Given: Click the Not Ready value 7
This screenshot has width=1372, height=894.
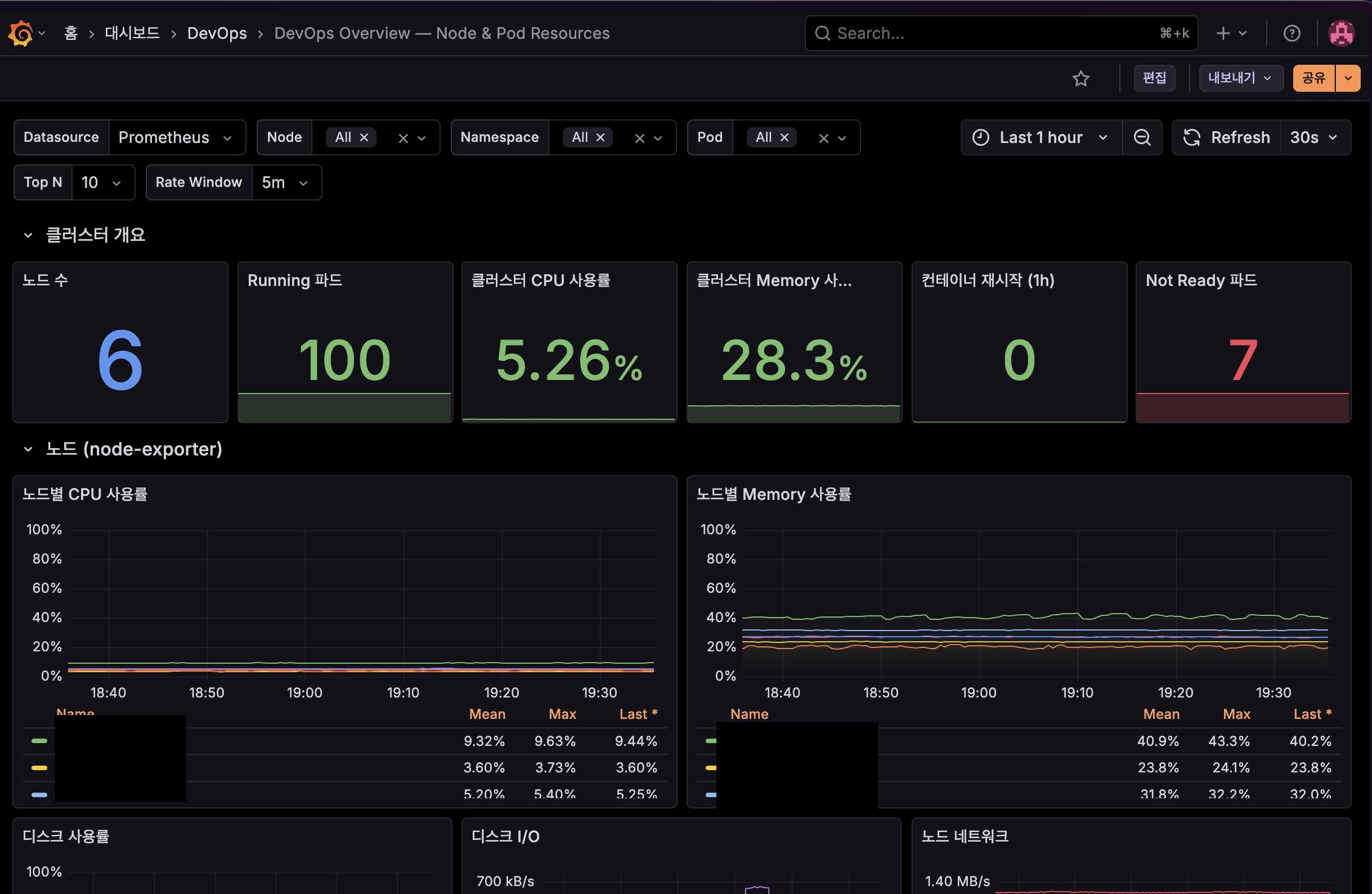Looking at the screenshot, I should 1243,360.
